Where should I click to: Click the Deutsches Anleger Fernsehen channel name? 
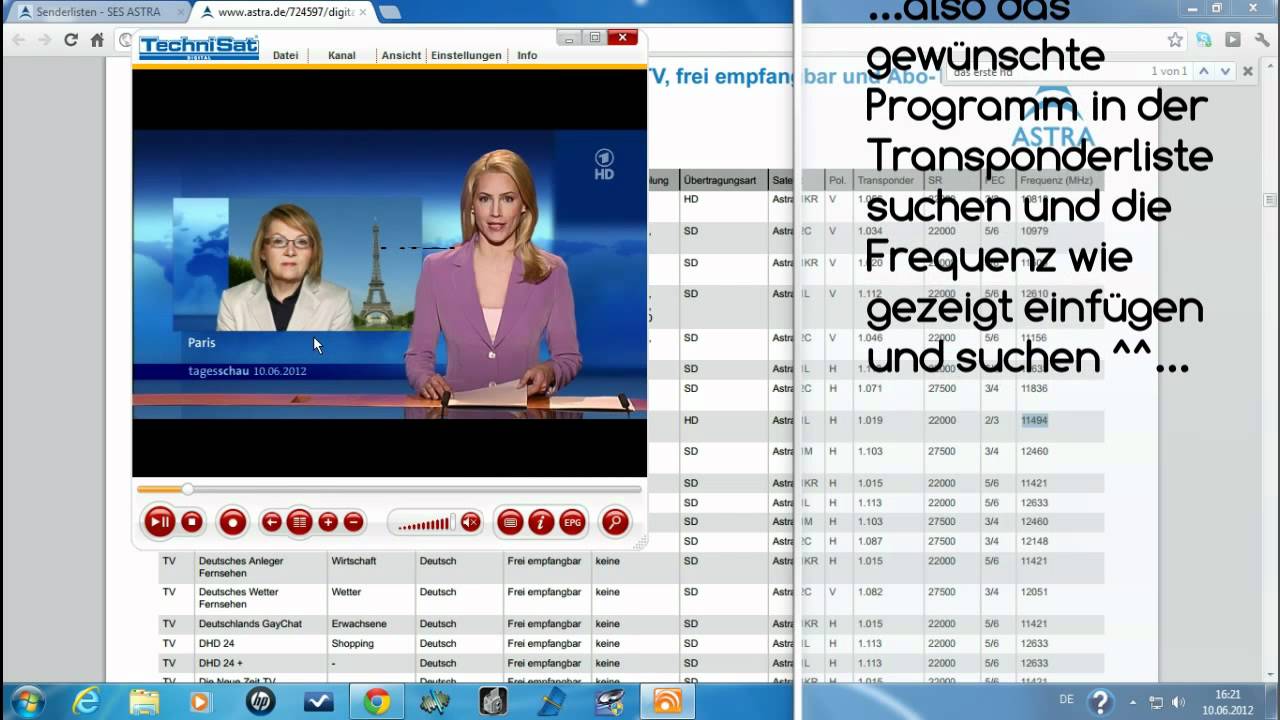[x=241, y=567]
